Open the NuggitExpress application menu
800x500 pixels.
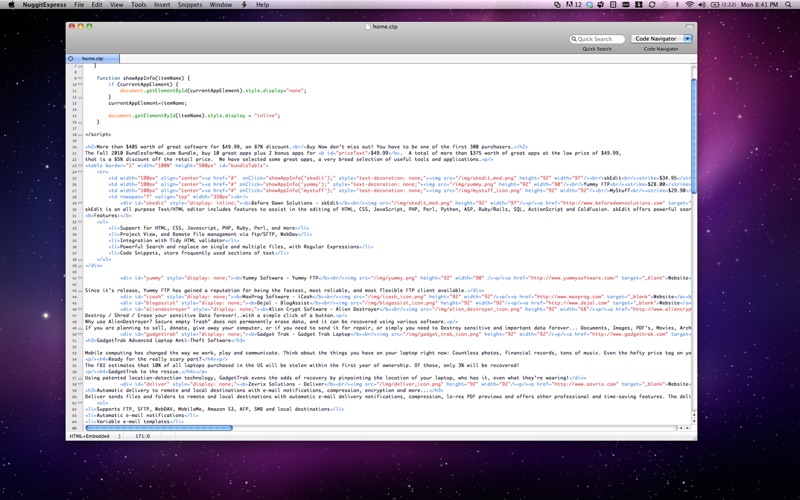click(x=44, y=5)
